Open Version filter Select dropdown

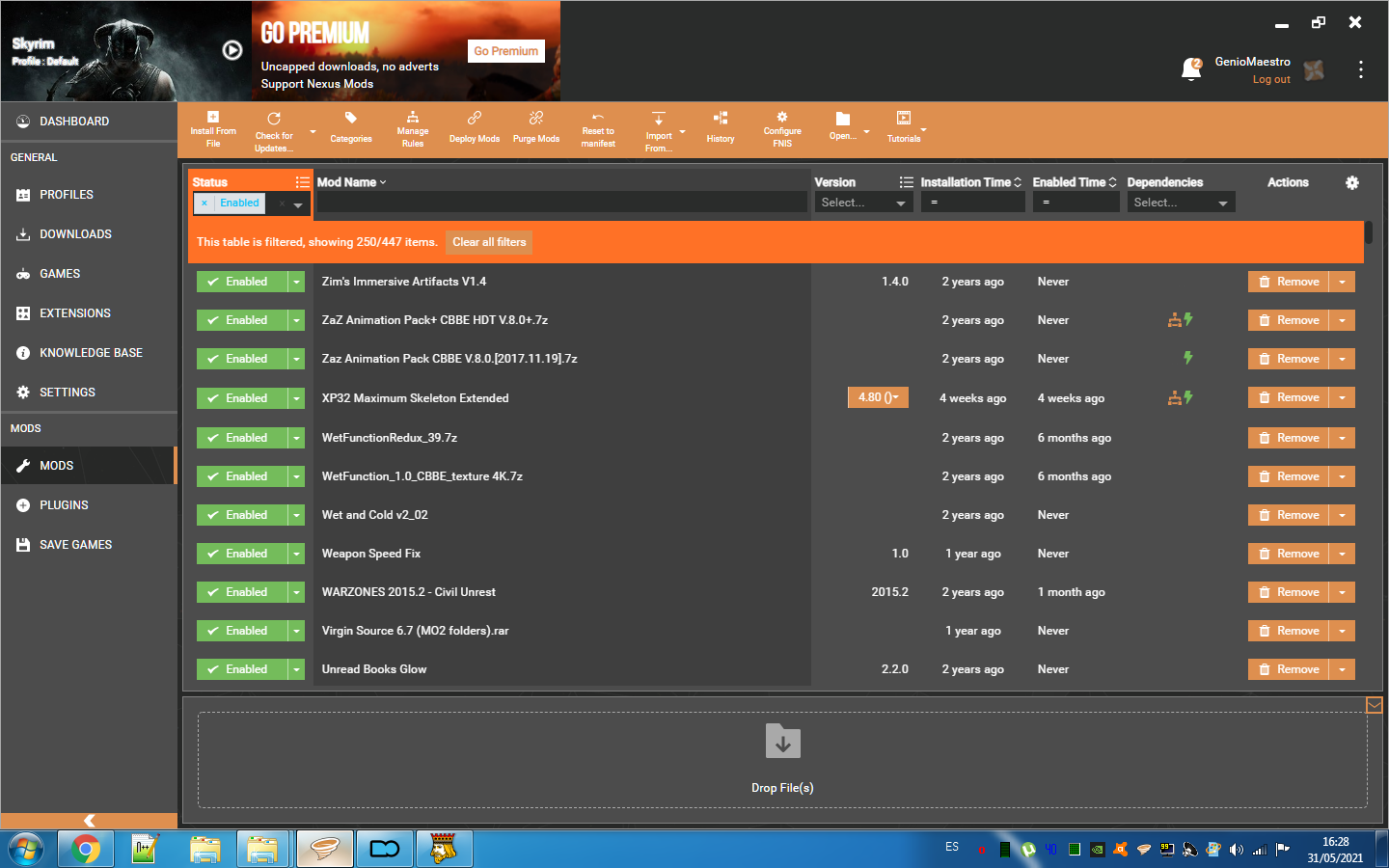[x=863, y=203]
